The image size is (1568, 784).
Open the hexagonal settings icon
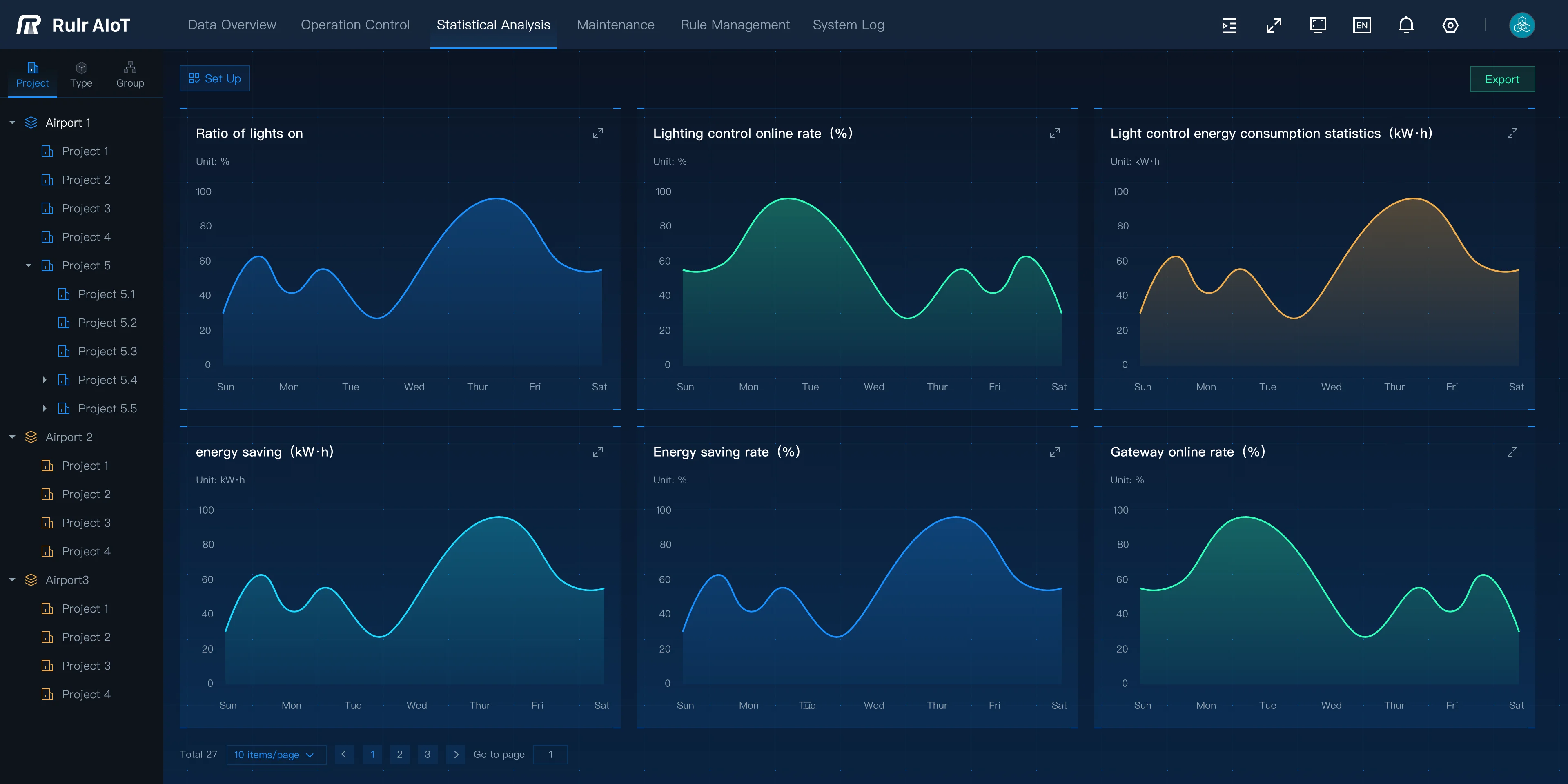1450,25
